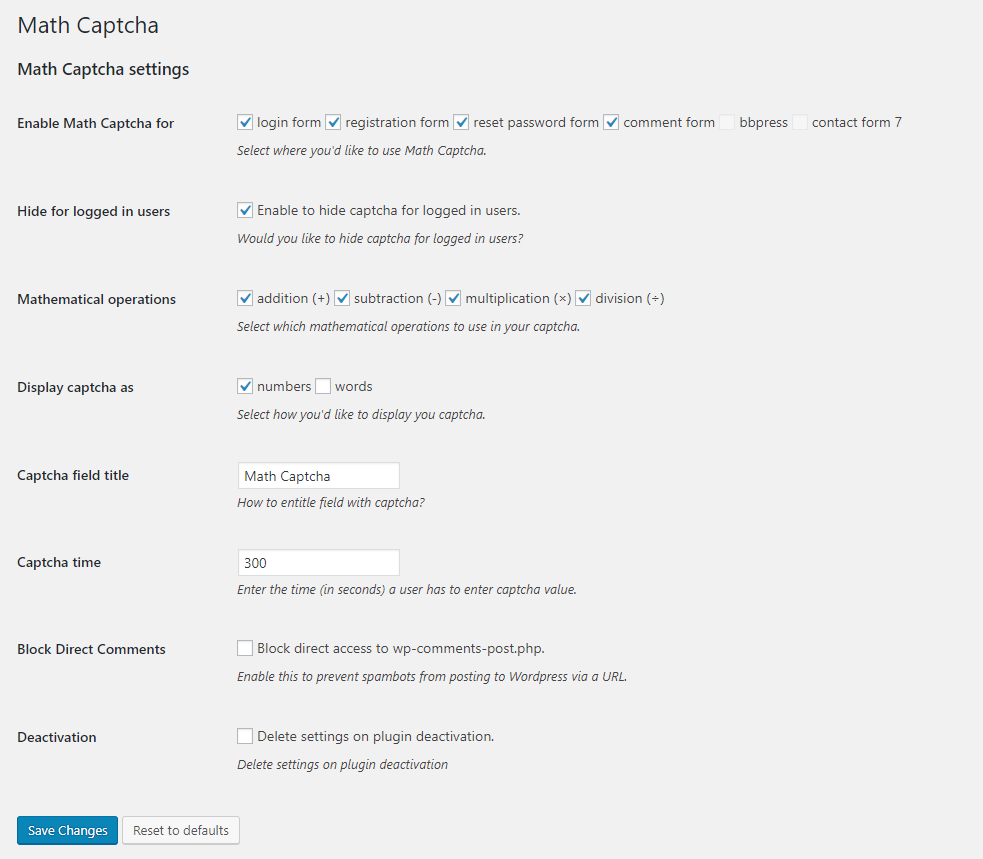The image size is (983, 859).
Task: Toggle hide captcha for logged in users
Action: pos(245,210)
